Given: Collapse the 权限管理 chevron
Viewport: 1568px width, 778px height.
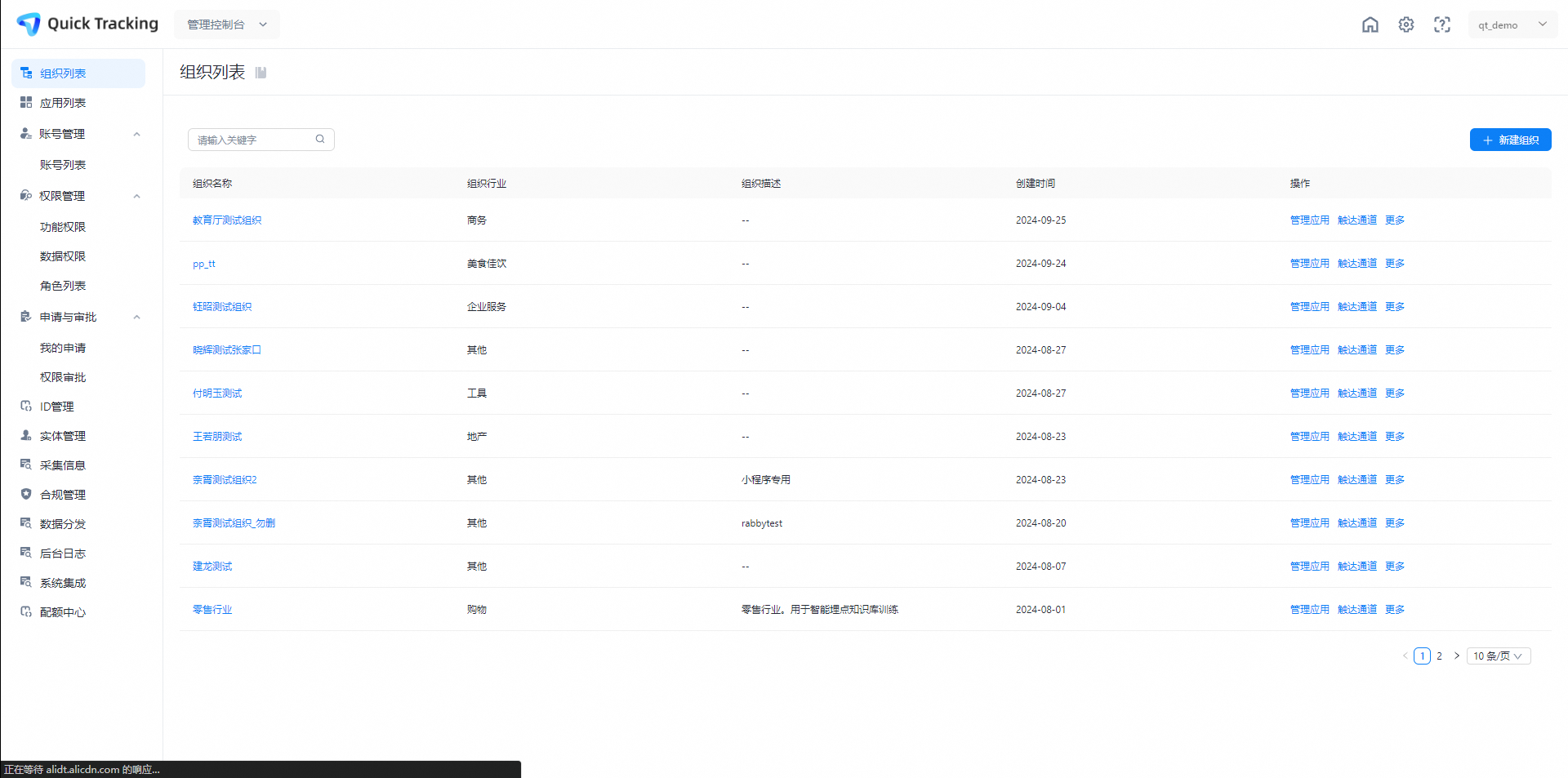Looking at the screenshot, I should [137, 196].
